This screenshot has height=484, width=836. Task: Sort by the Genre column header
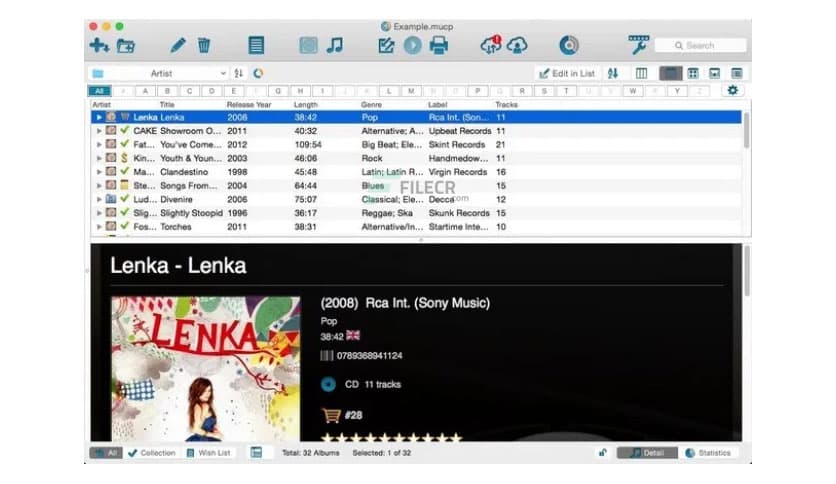pyautogui.click(x=371, y=104)
